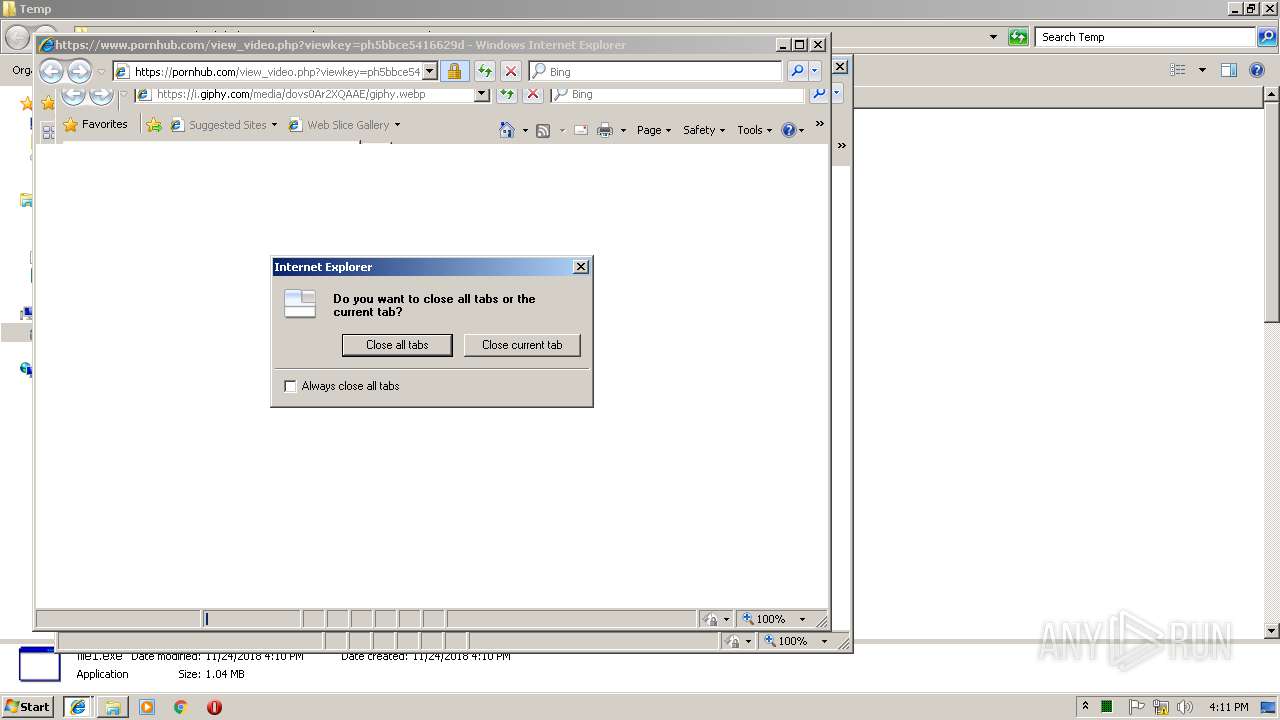This screenshot has height=720, width=1280.
Task: Click the Windows Explorer taskbar icon
Action: 113,707
